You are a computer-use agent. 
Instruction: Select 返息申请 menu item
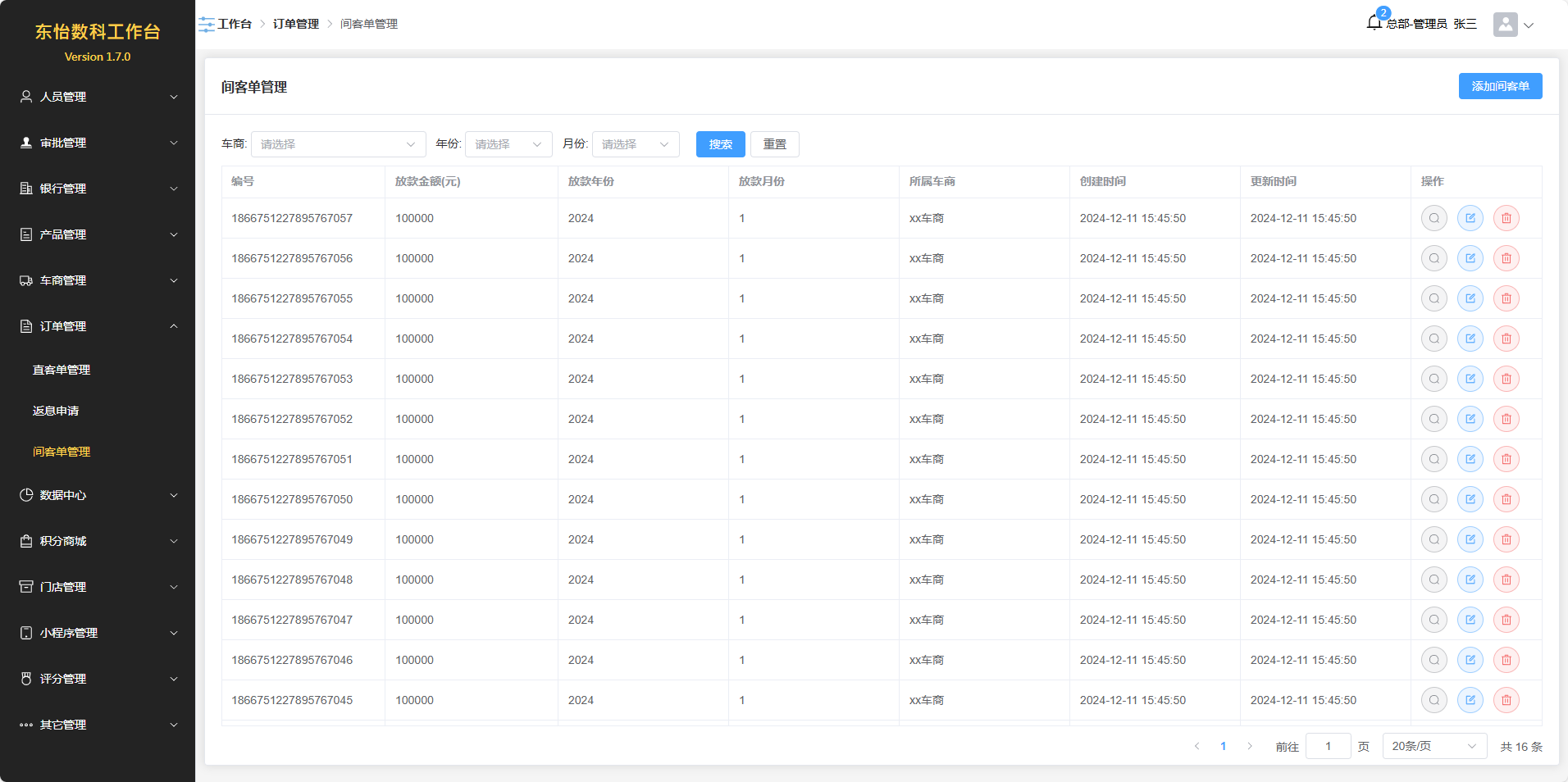[x=56, y=411]
